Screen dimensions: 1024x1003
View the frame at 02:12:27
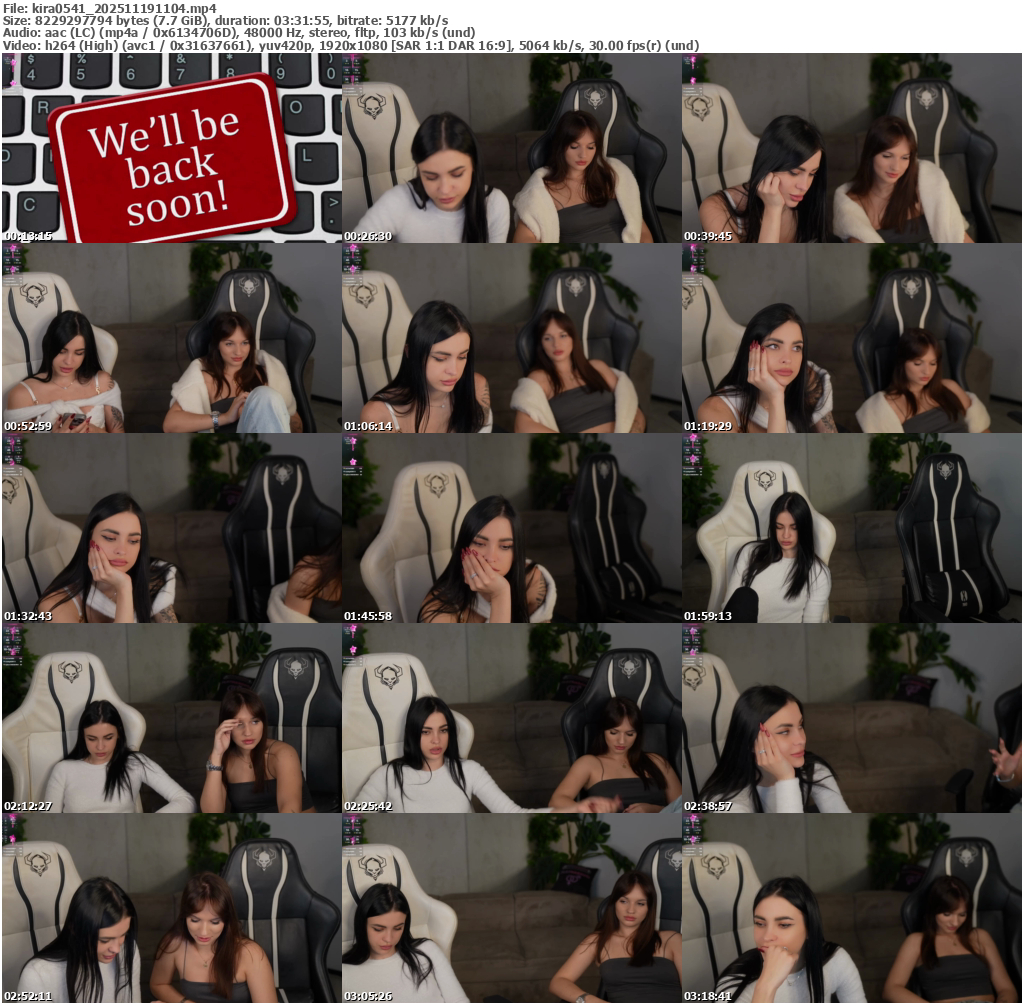[172, 718]
